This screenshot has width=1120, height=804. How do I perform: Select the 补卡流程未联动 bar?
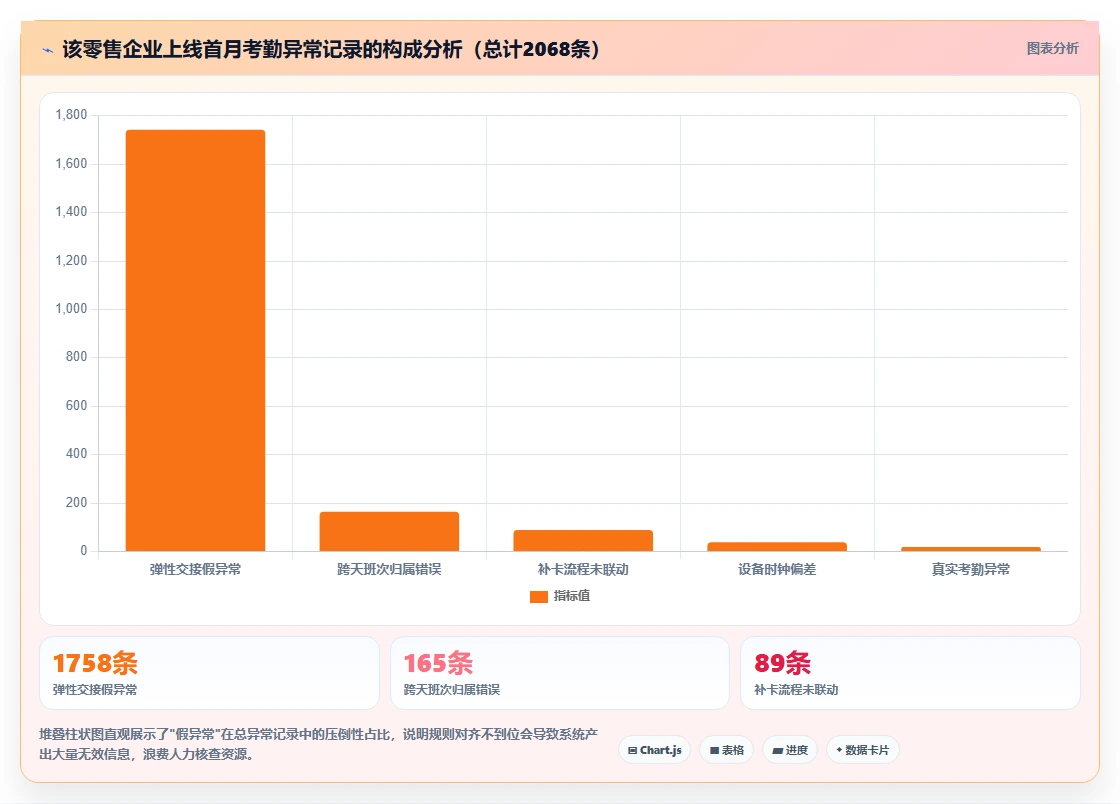point(583,541)
